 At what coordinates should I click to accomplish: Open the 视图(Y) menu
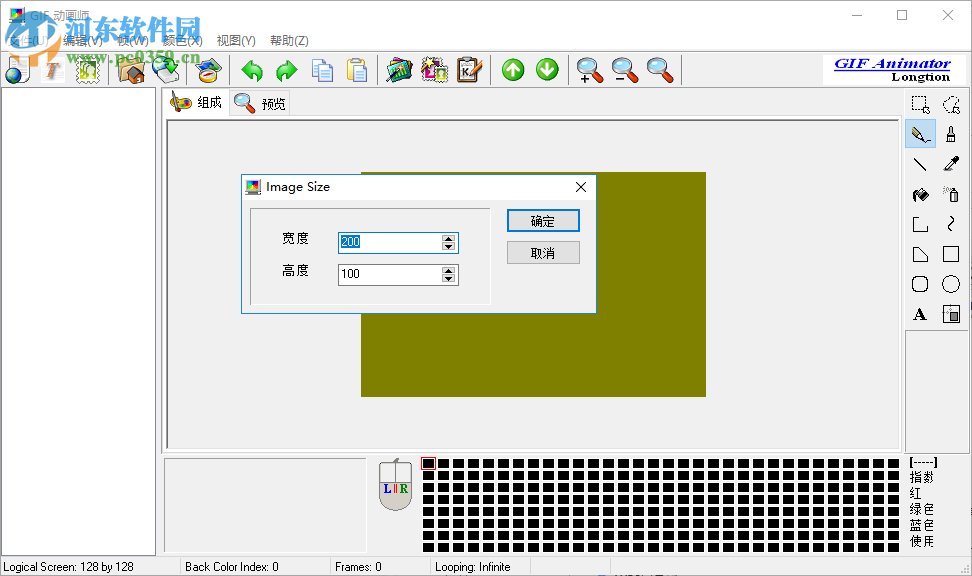click(234, 40)
